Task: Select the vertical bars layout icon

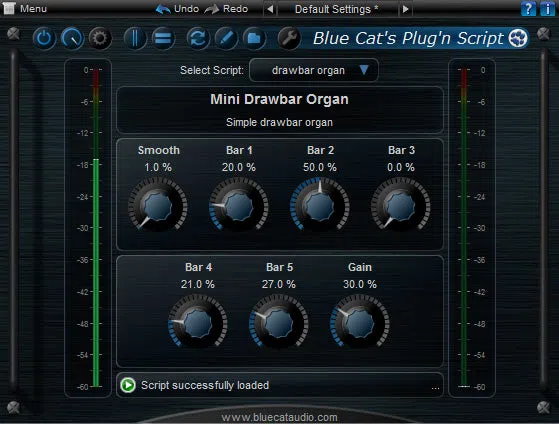Action: click(135, 38)
